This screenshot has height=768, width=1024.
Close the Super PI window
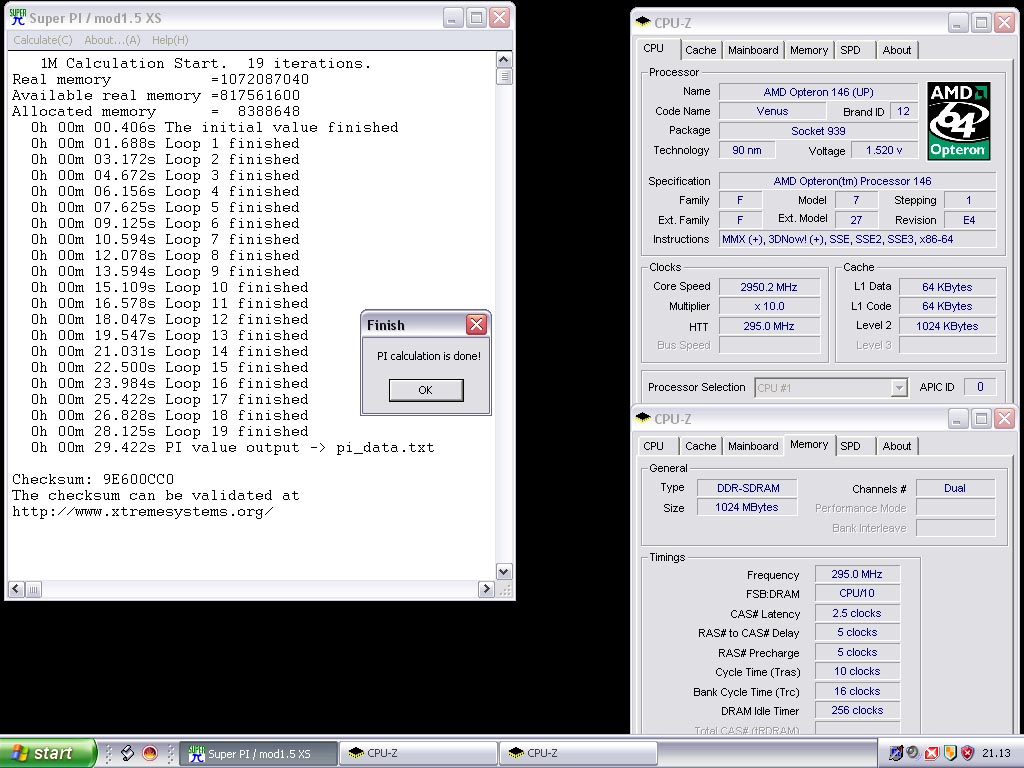[x=500, y=18]
